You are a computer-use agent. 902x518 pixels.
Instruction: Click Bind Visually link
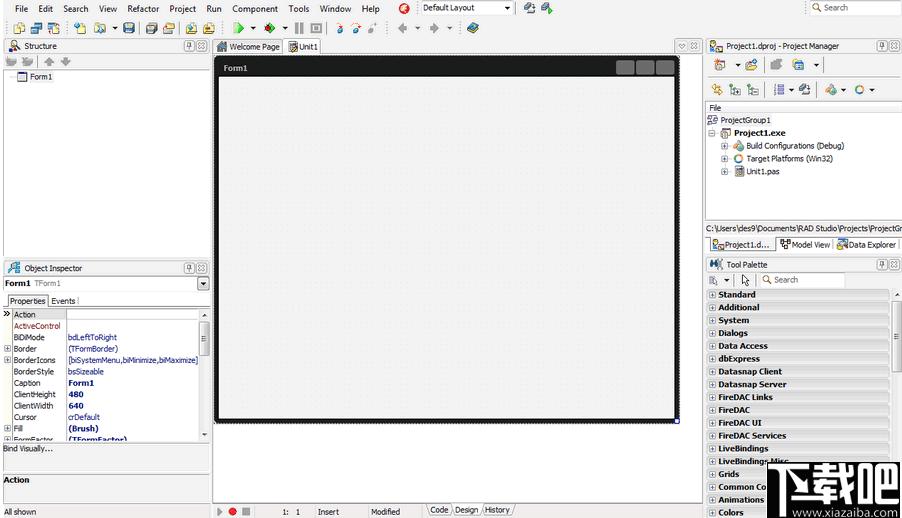[28, 449]
